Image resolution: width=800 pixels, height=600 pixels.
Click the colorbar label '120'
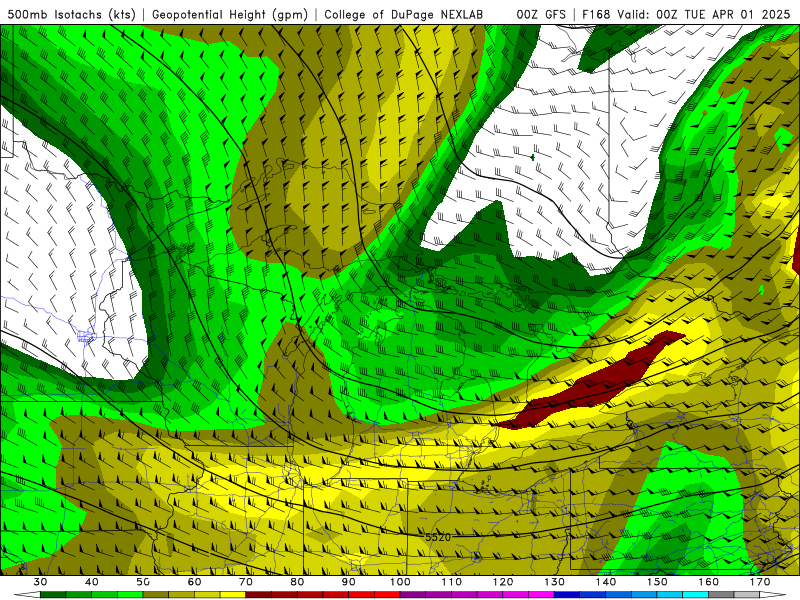coord(503,582)
